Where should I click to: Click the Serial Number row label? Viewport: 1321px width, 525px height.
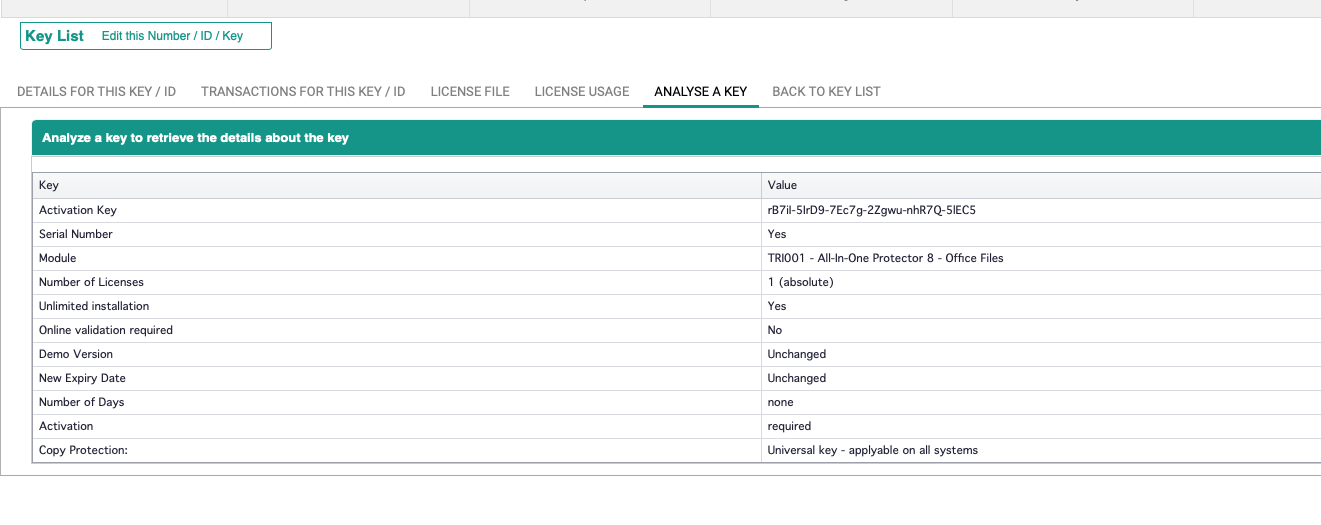[76, 234]
